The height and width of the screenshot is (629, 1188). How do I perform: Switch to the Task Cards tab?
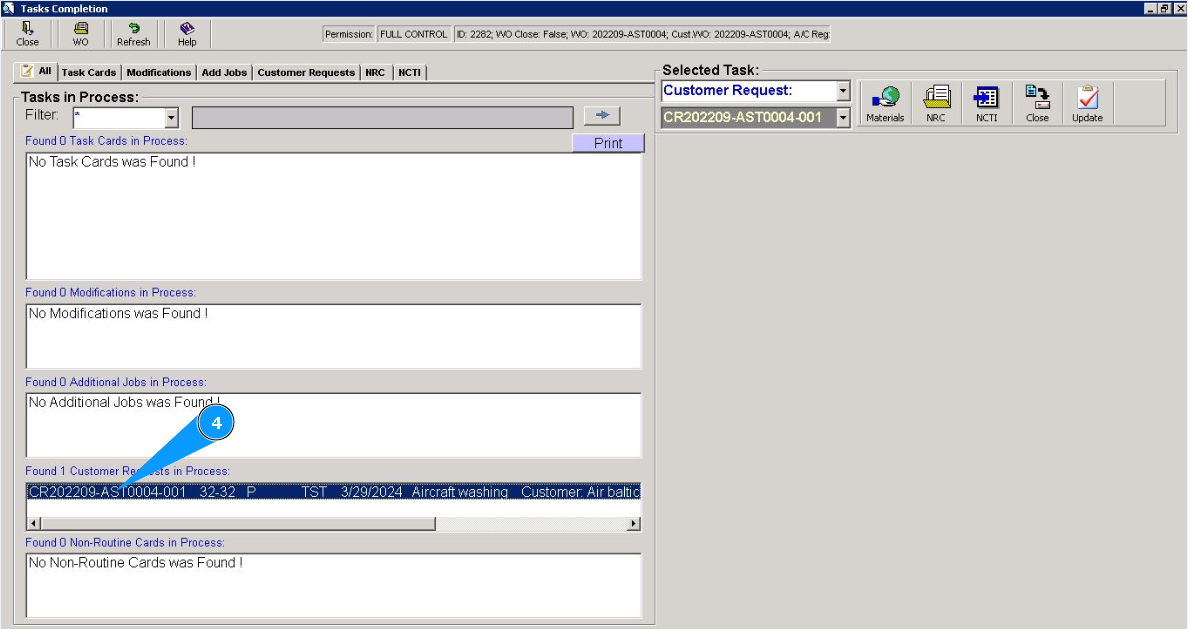point(89,73)
